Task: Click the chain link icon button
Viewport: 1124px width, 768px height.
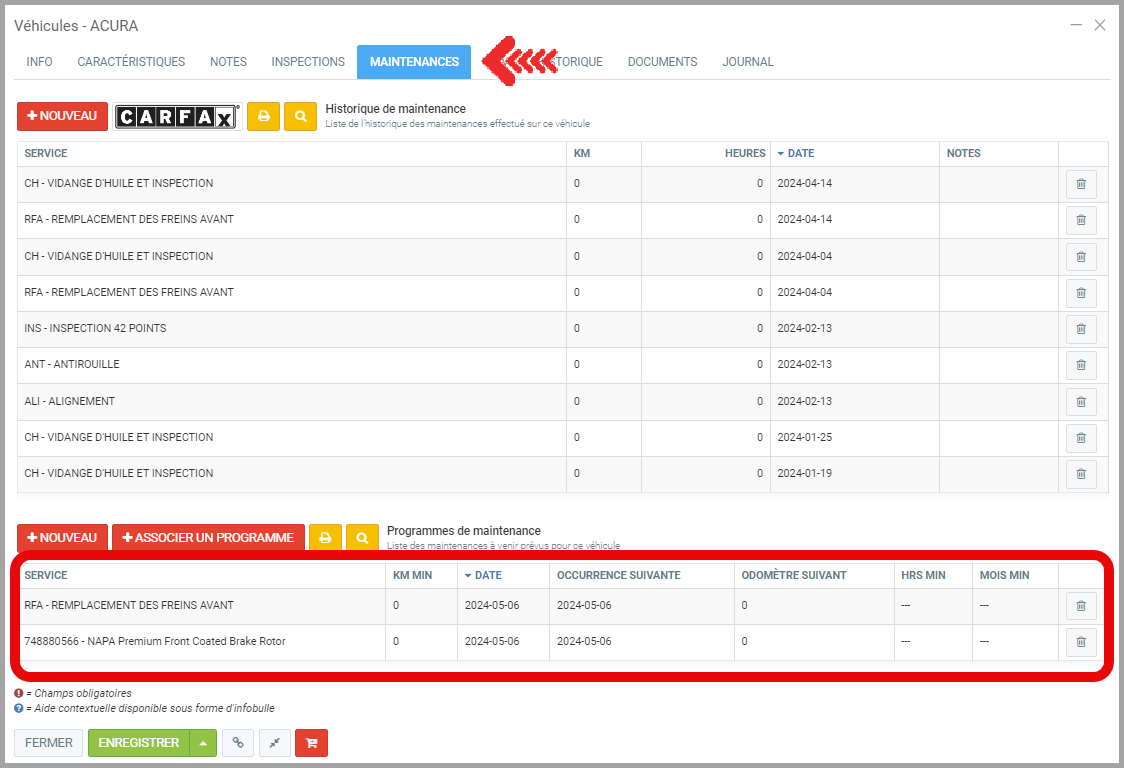Action: [237, 743]
